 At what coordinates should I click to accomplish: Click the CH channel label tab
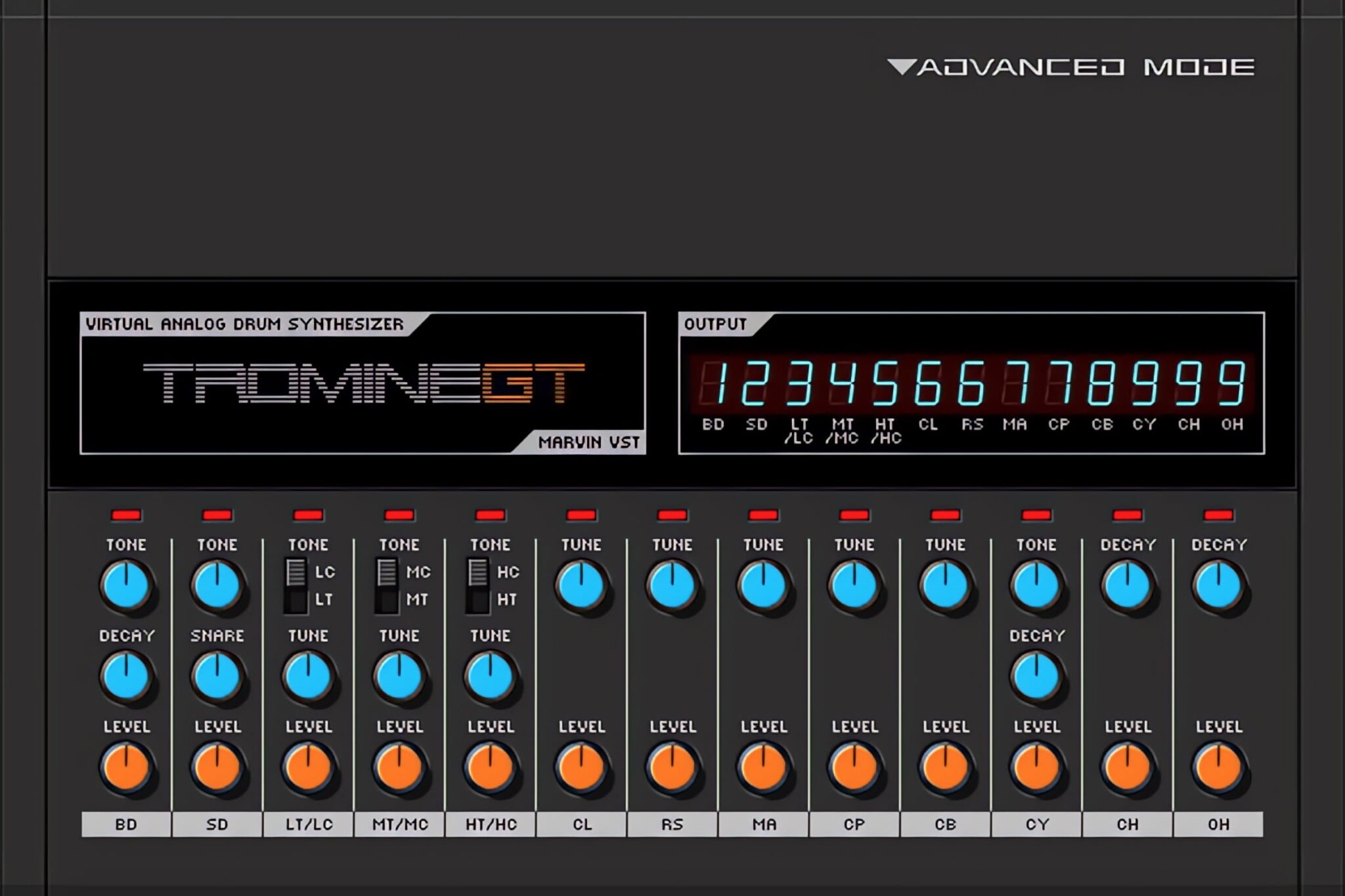click(1127, 824)
